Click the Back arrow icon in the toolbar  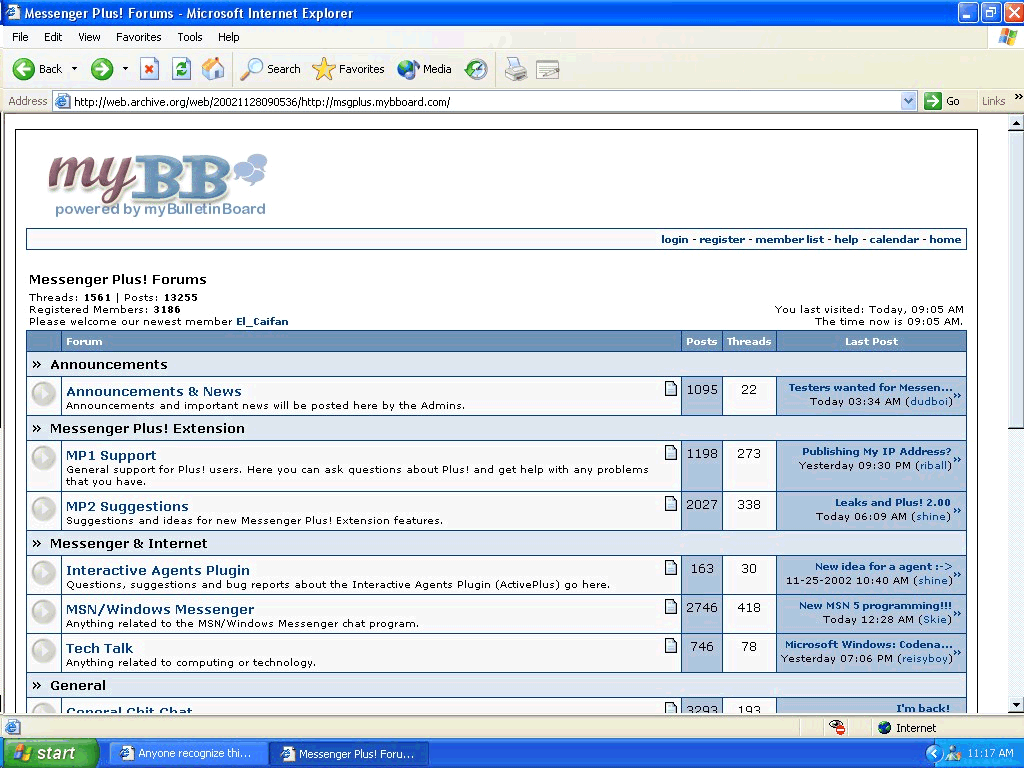tap(24, 69)
